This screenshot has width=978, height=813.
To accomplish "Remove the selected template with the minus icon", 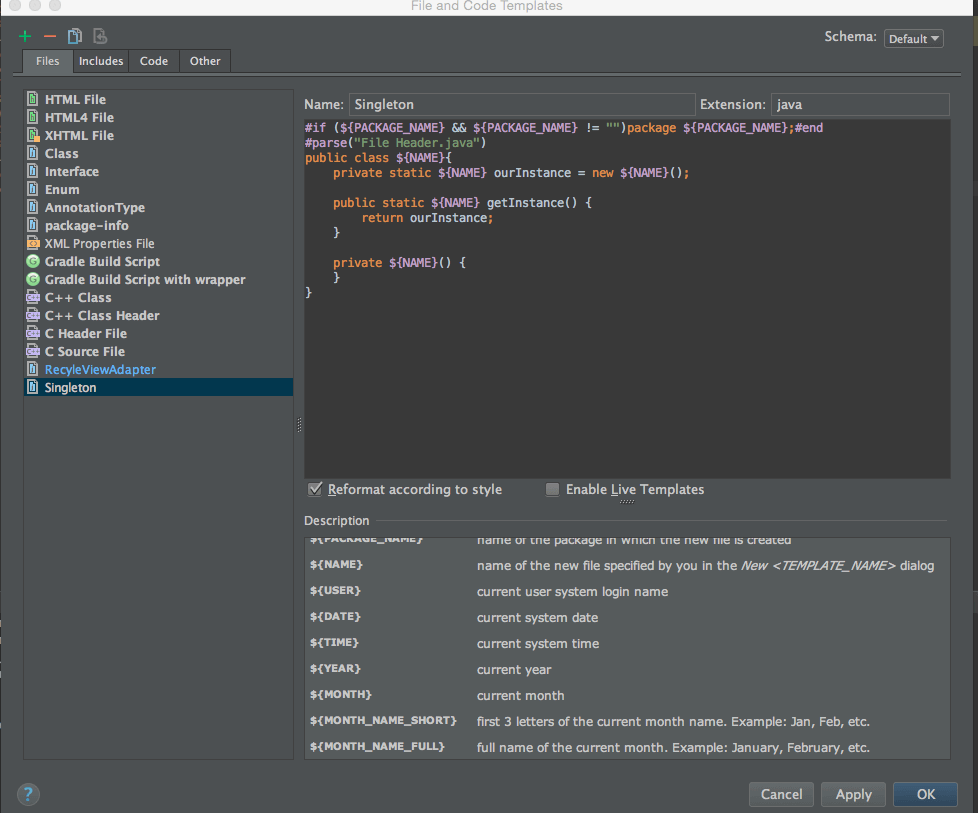I will pyautogui.click(x=50, y=36).
